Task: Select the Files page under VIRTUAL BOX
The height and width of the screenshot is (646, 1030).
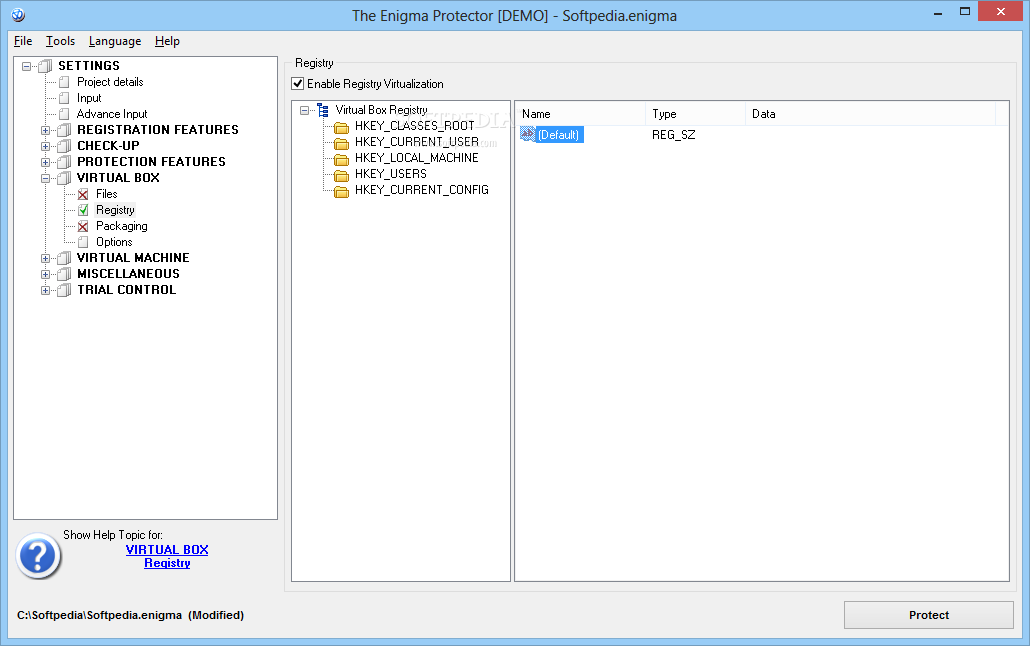Action: click(x=106, y=194)
